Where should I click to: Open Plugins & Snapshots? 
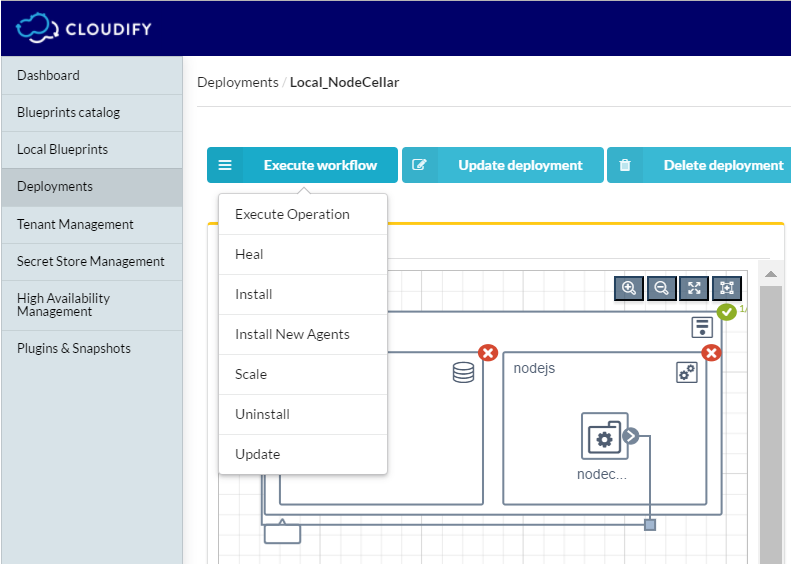(92, 349)
